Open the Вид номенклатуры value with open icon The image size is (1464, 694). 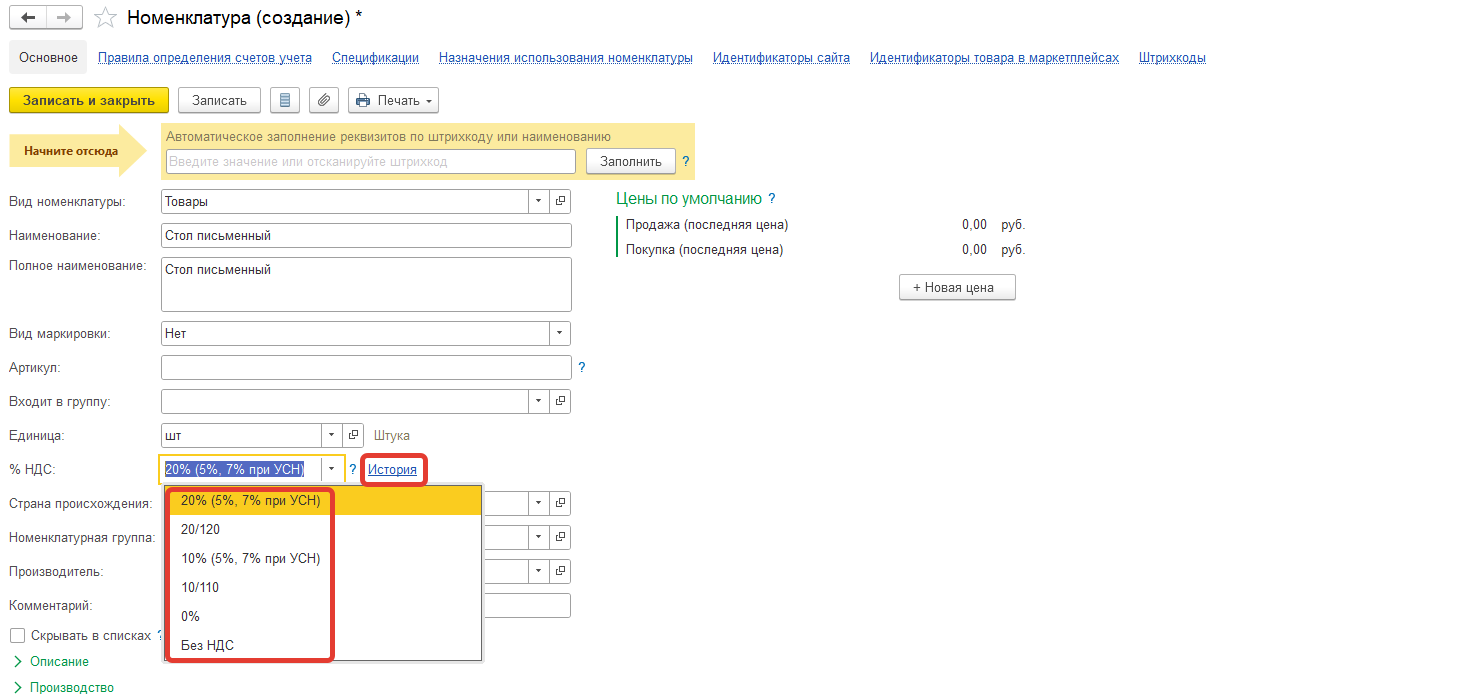(560, 201)
